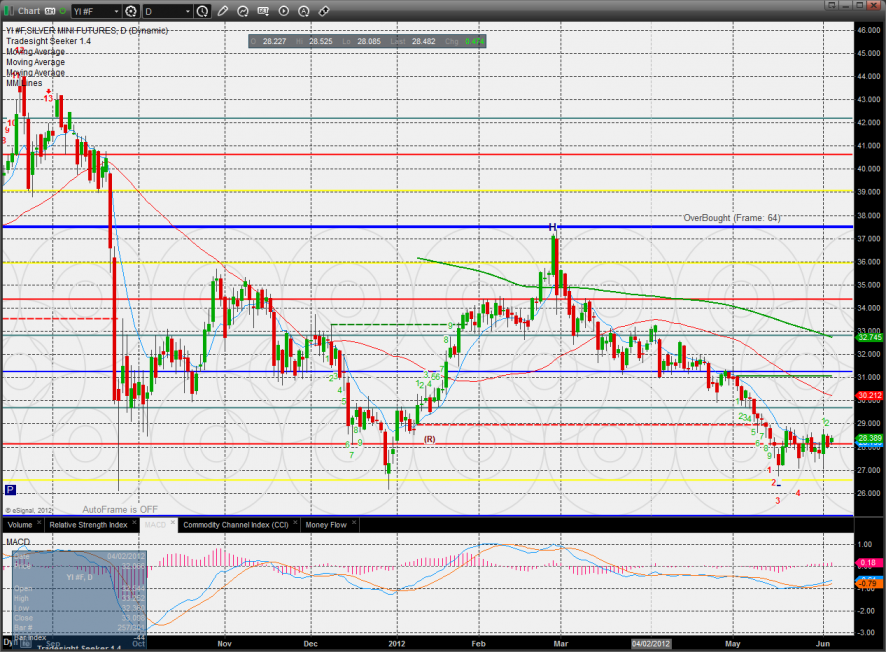Click the Tradesight Seeker 1.4 study label
This screenshot has height=652, width=886.
[49, 41]
